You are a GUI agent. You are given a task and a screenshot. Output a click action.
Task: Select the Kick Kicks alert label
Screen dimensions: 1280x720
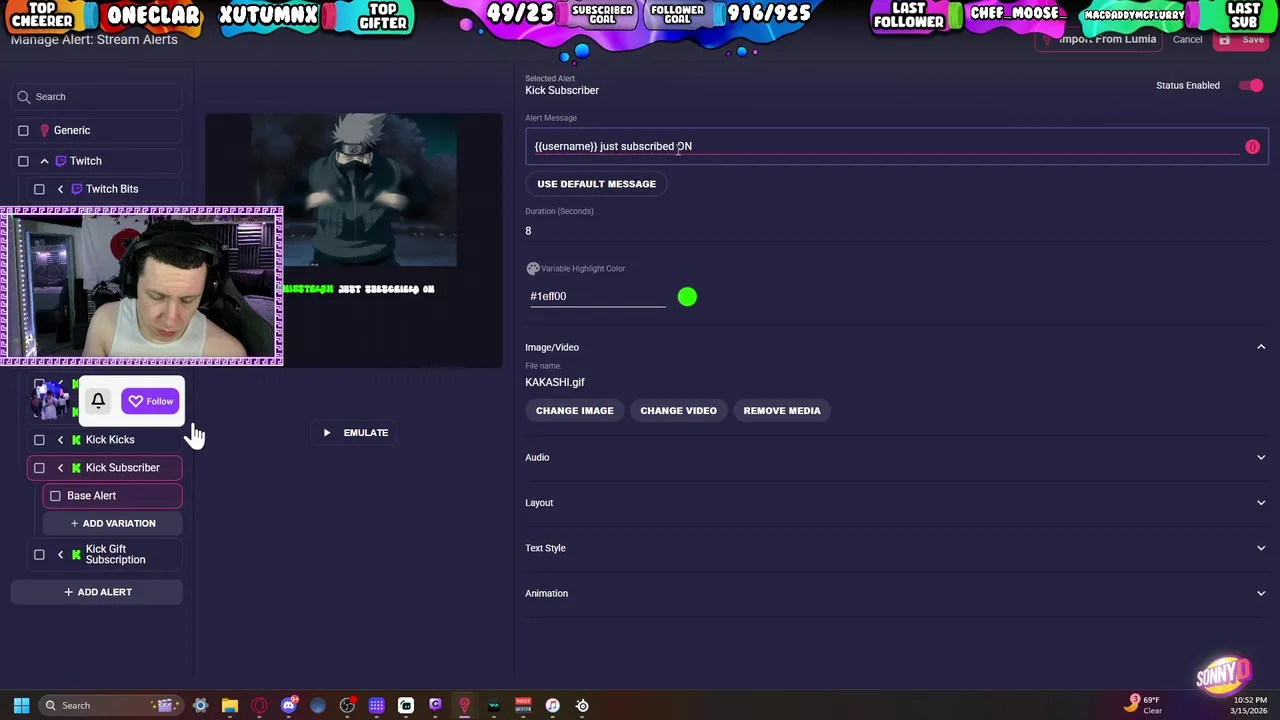tap(110, 440)
